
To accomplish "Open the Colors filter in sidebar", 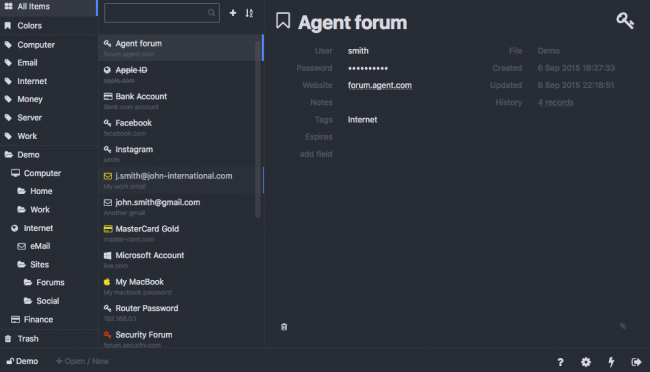I will pyautogui.click(x=48, y=26).
